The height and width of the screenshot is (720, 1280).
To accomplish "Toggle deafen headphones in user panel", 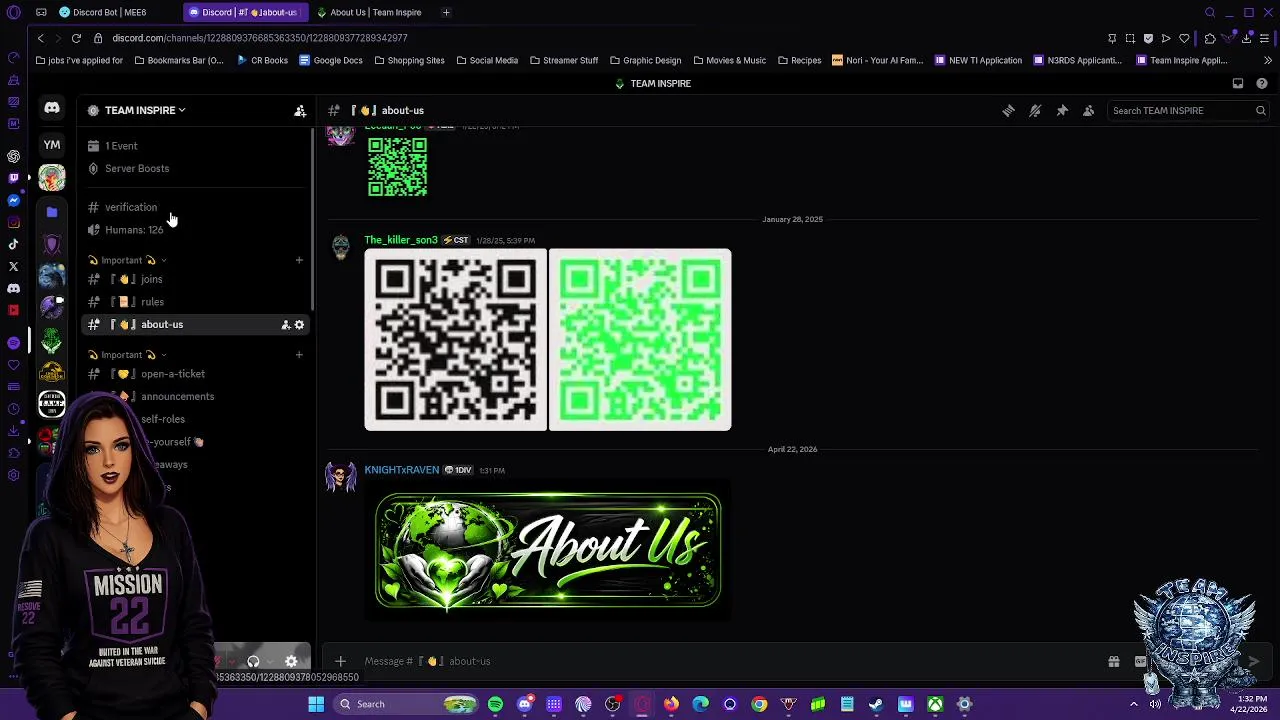I will pyautogui.click(x=253, y=661).
